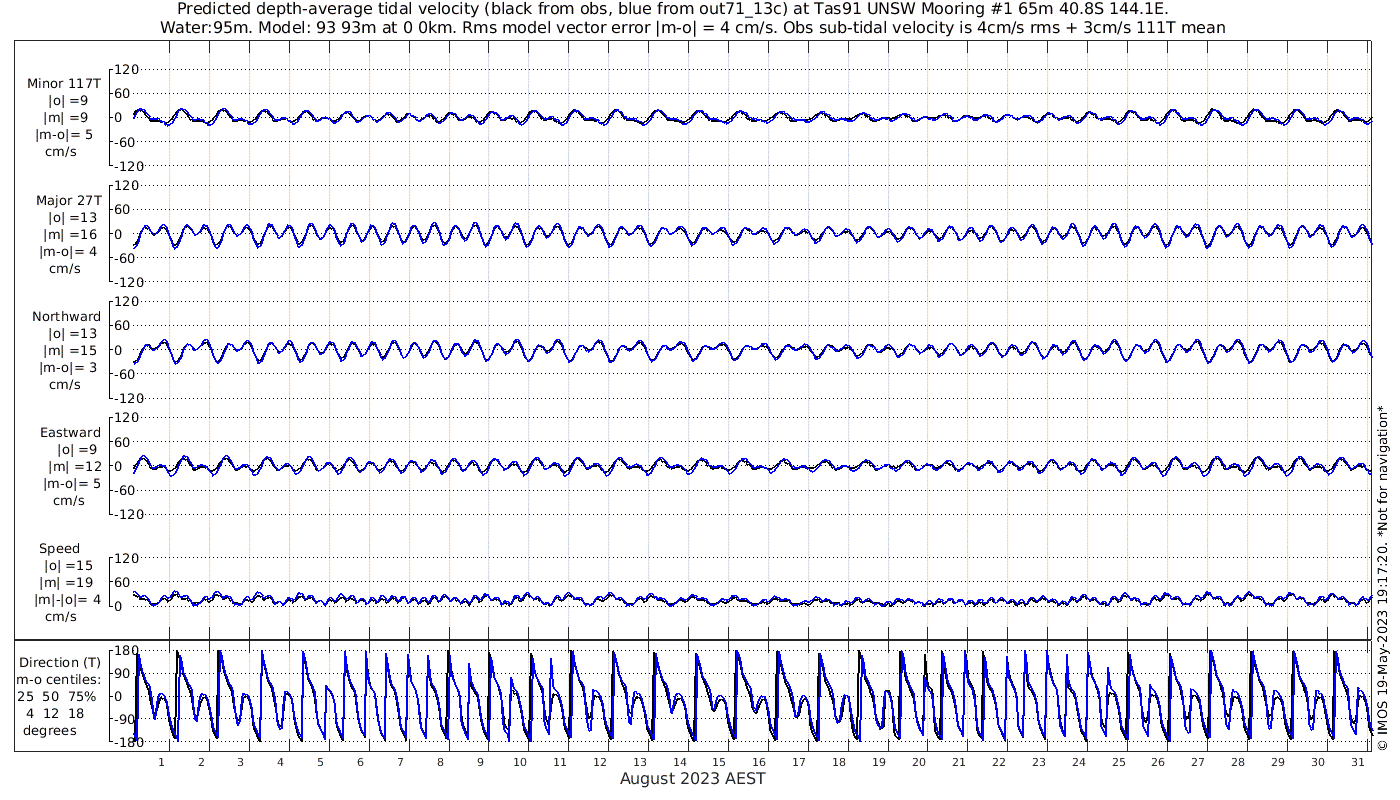Image resolution: width=1400 pixels, height=800 pixels.
Task: Click the '180' tick on the Direction axis
Action: 125,652
